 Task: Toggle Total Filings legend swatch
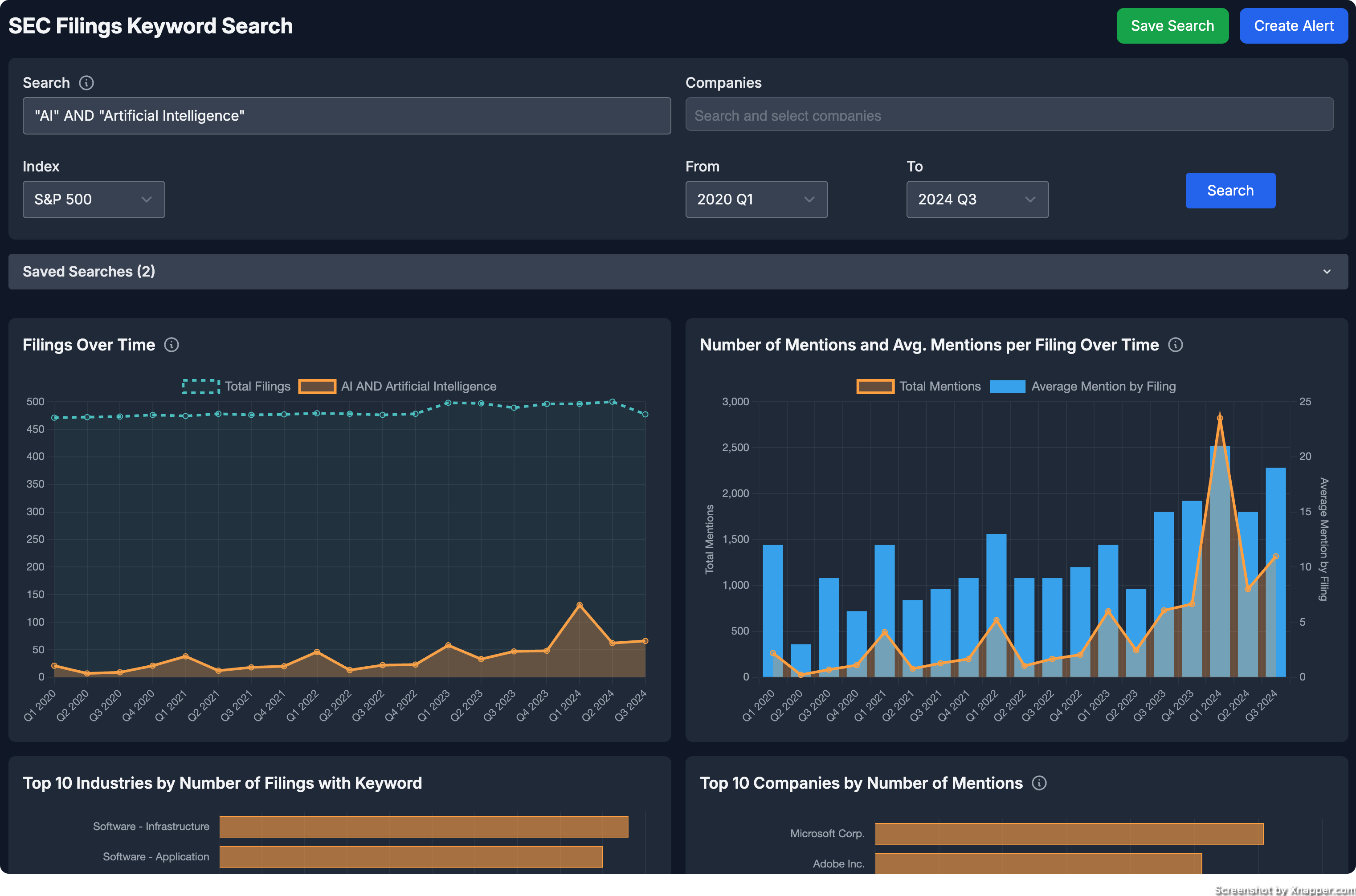pos(201,386)
